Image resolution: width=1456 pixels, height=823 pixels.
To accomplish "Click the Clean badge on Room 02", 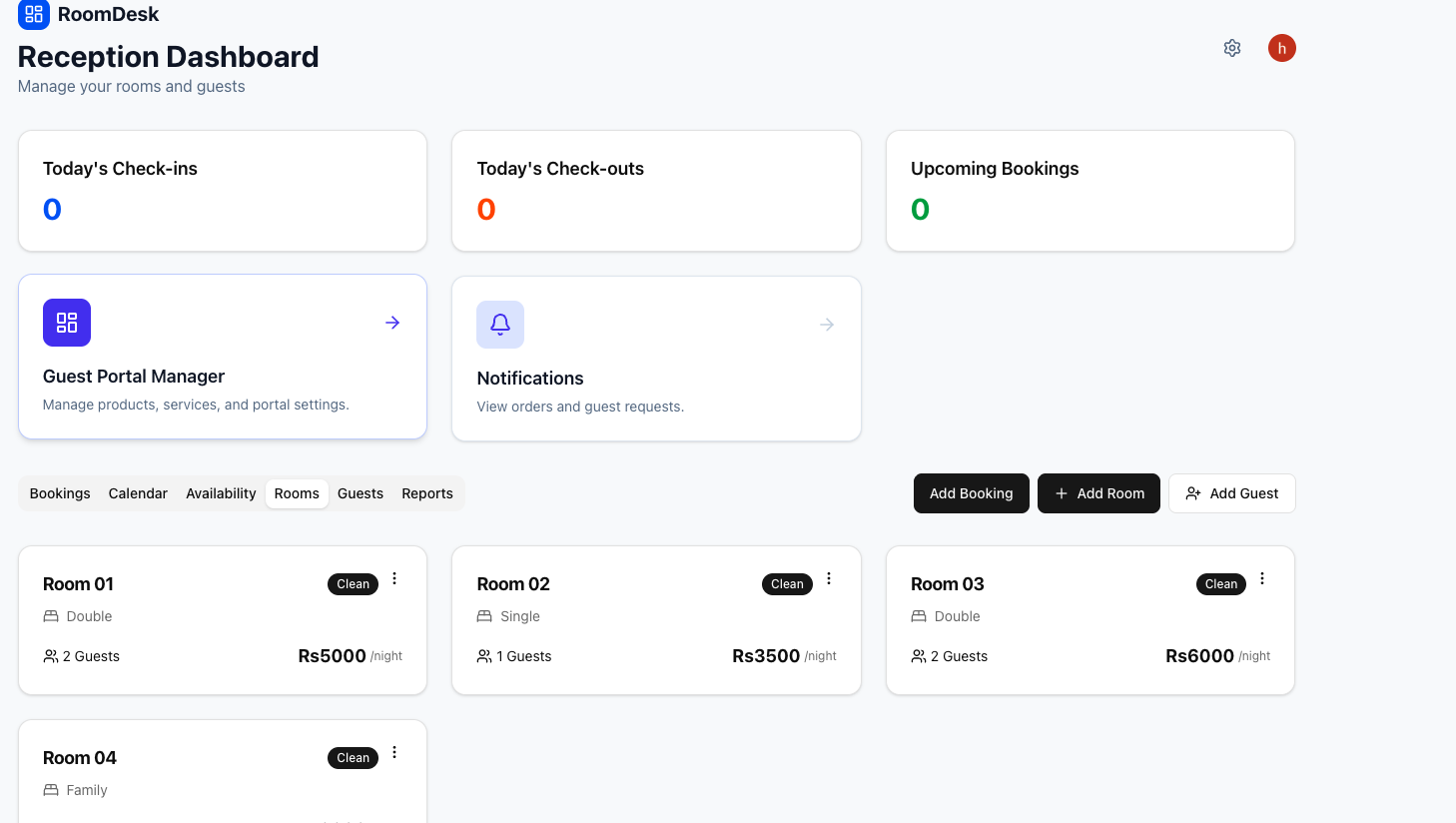I will click(787, 584).
